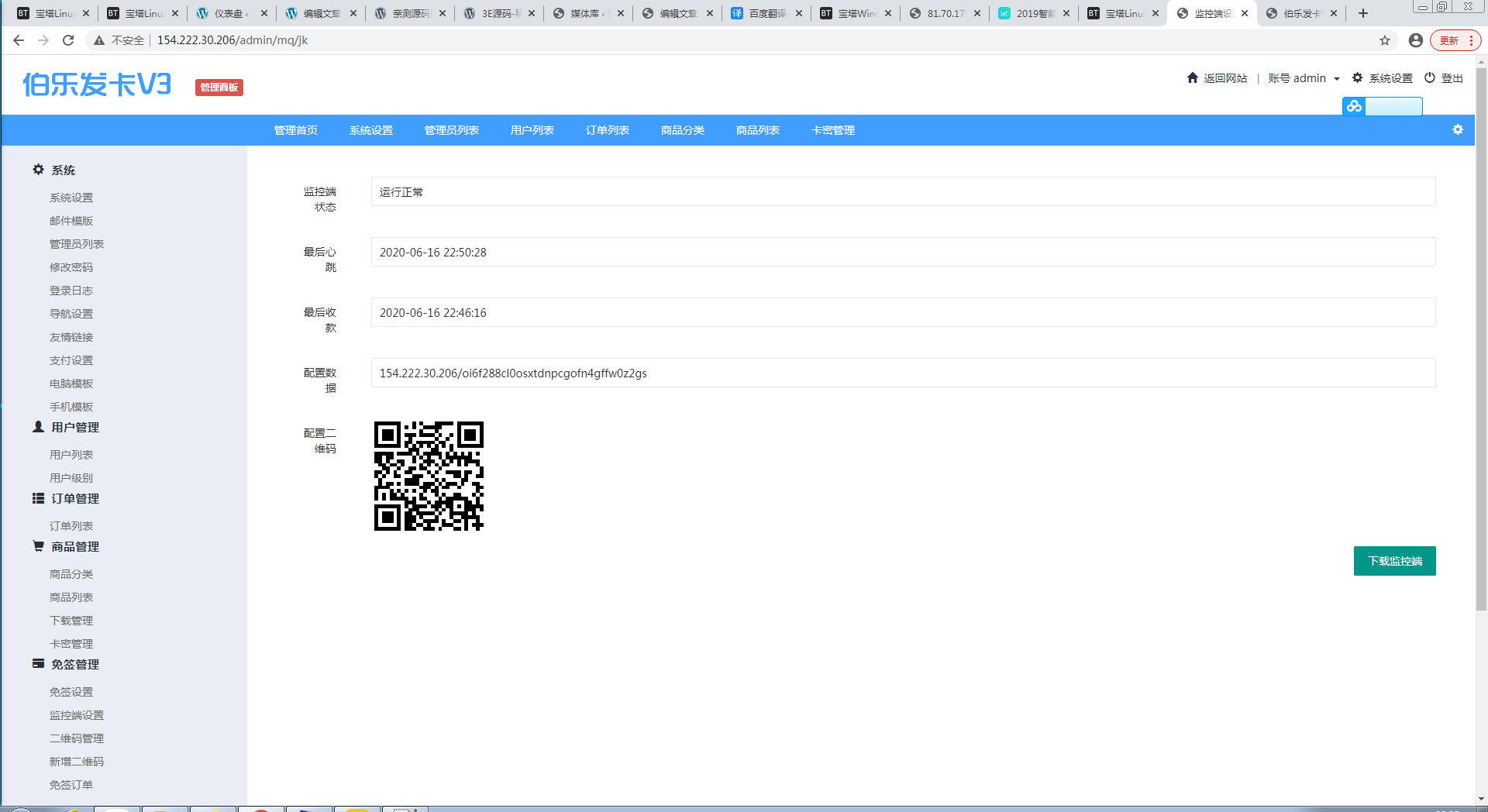Screen dimensions: 1488x812
Task: Open 监控端设置 in the sidebar
Action: pos(77,715)
